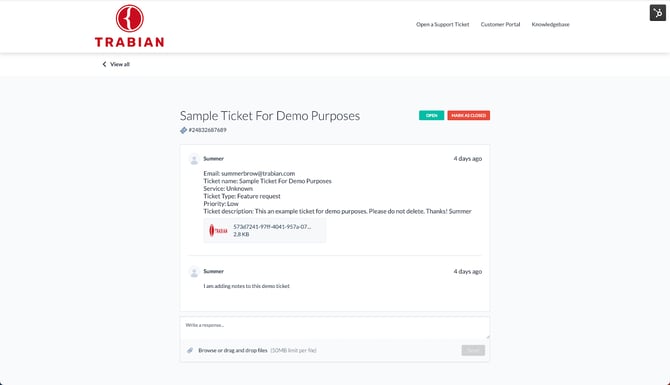Click Summer's avatar on the first message
This screenshot has width=670, height=385.
[x=194, y=159]
